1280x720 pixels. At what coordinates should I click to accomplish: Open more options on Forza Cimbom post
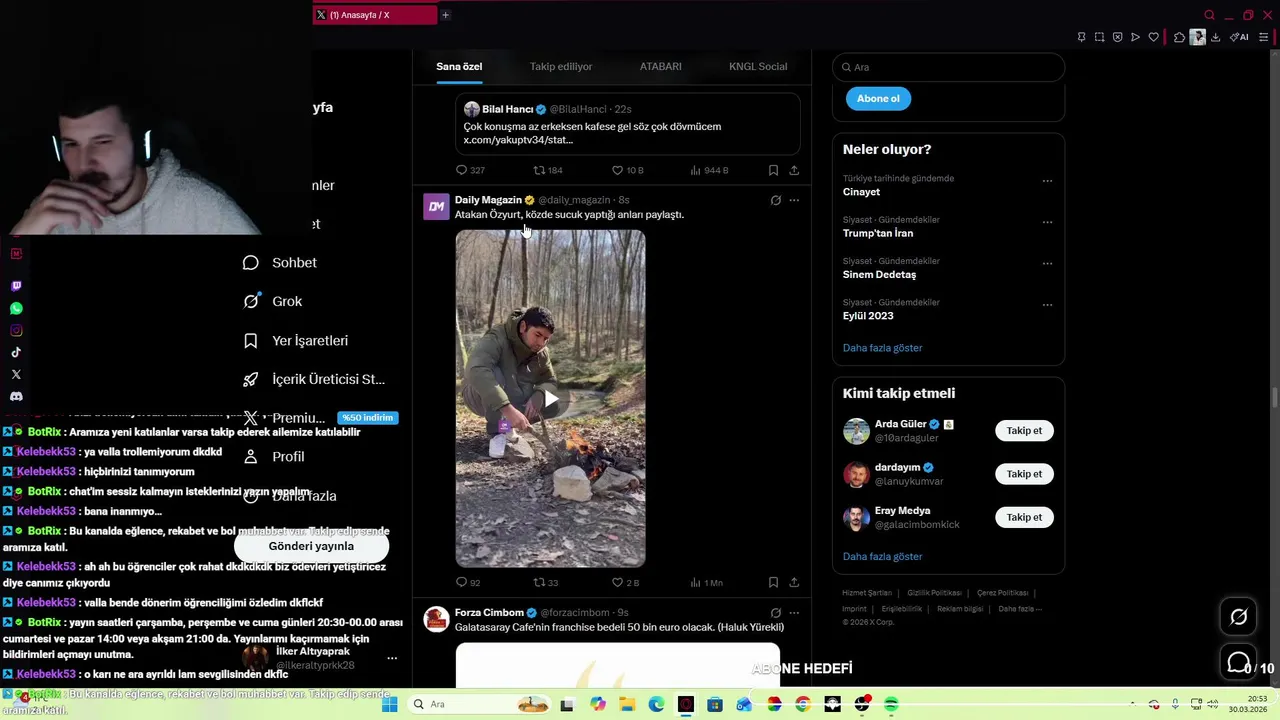[794, 613]
